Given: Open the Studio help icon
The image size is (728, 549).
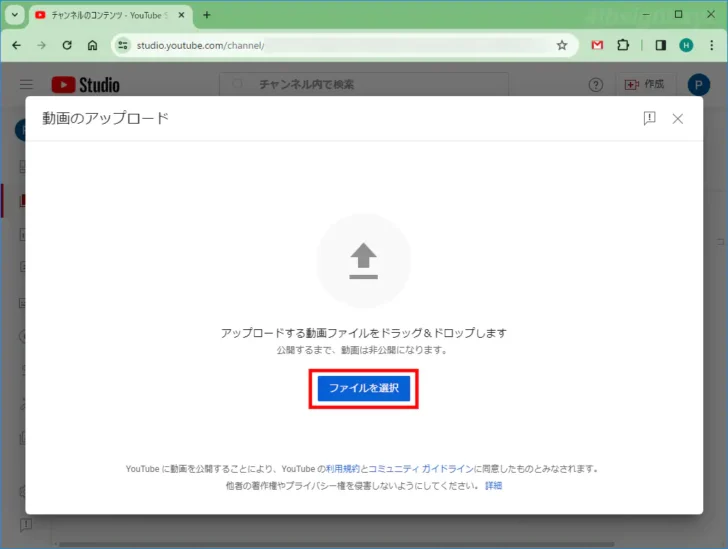Looking at the screenshot, I should coord(596,85).
